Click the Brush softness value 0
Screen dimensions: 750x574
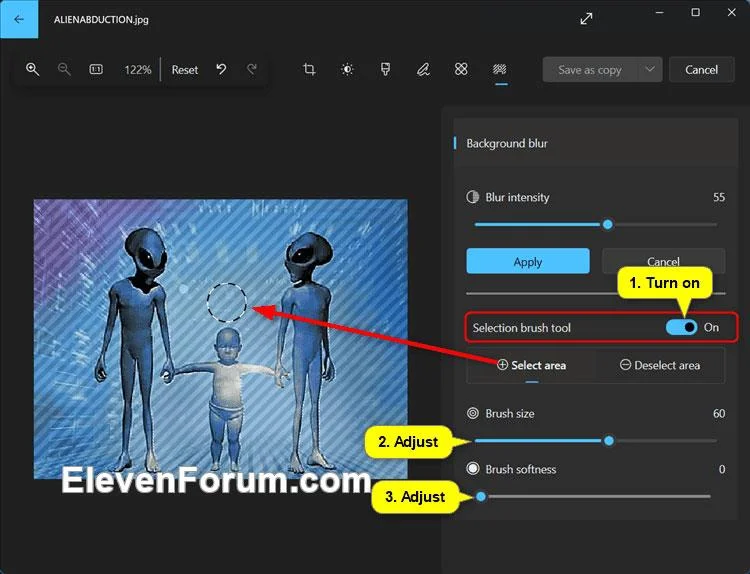[722, 469]
